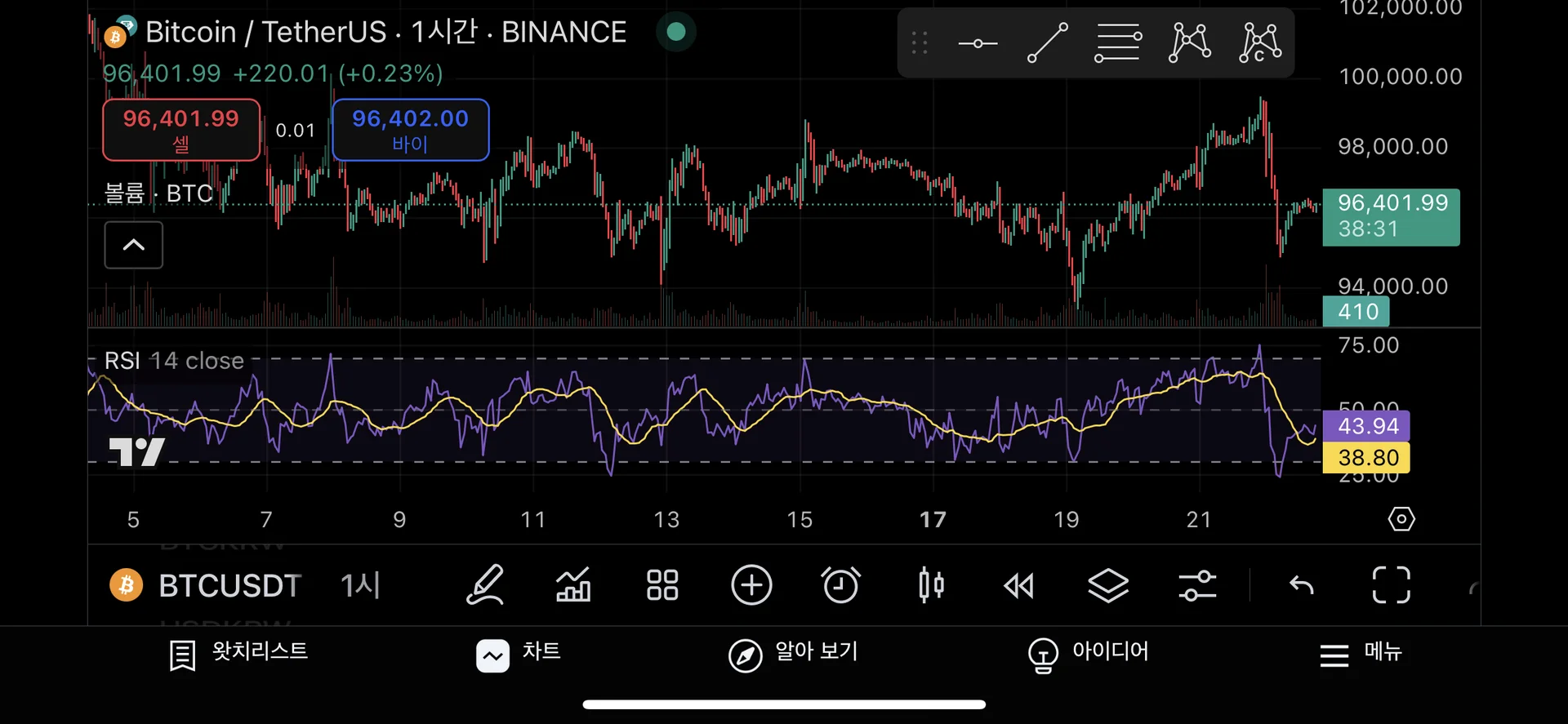
Task: Select the trend line drawing tool
Action: (1048, 43)
